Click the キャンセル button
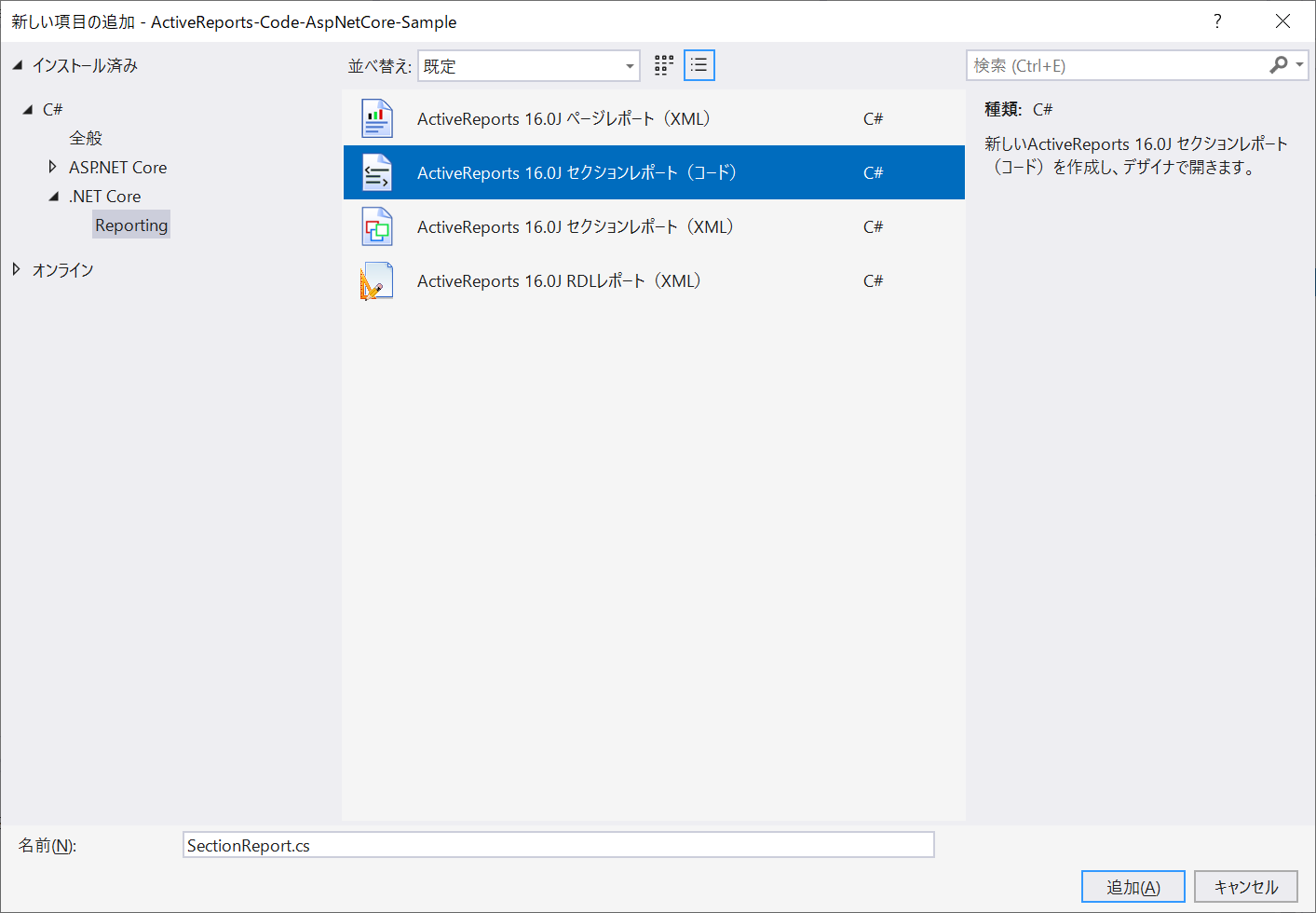This screenshot has height=913, width=1316. click(x=1246, y=887)
